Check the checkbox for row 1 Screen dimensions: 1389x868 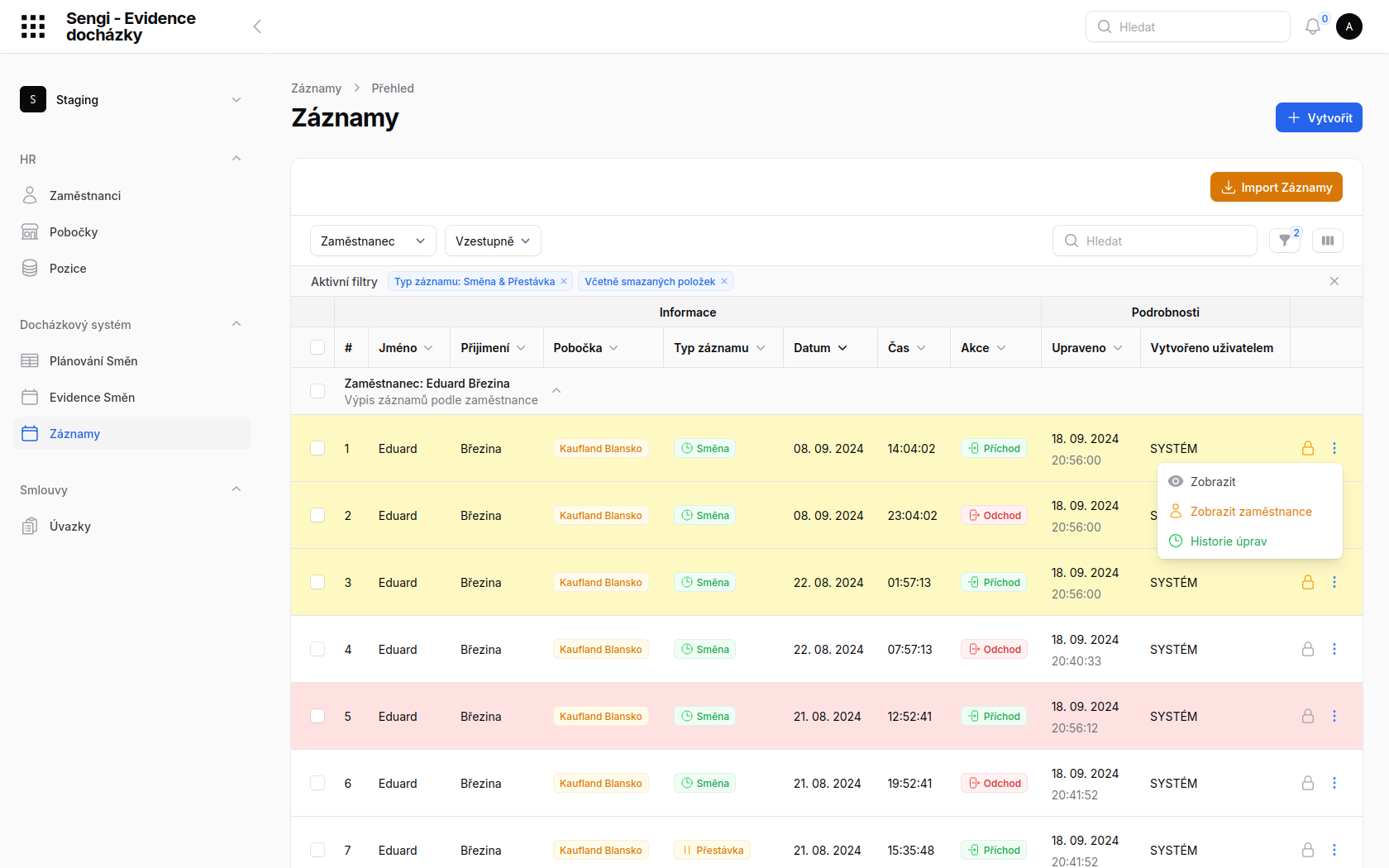click(317, 448)
